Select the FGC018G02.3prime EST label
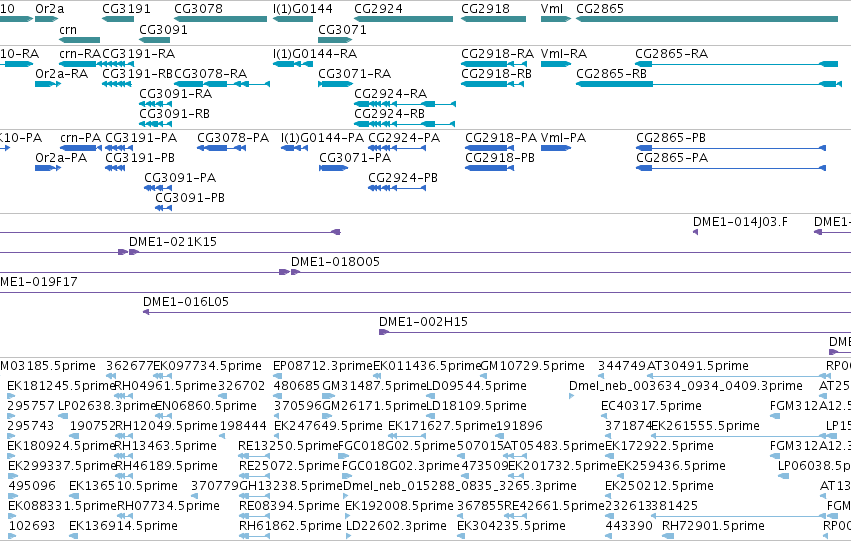The image size is (851, 541). point(399,466)
